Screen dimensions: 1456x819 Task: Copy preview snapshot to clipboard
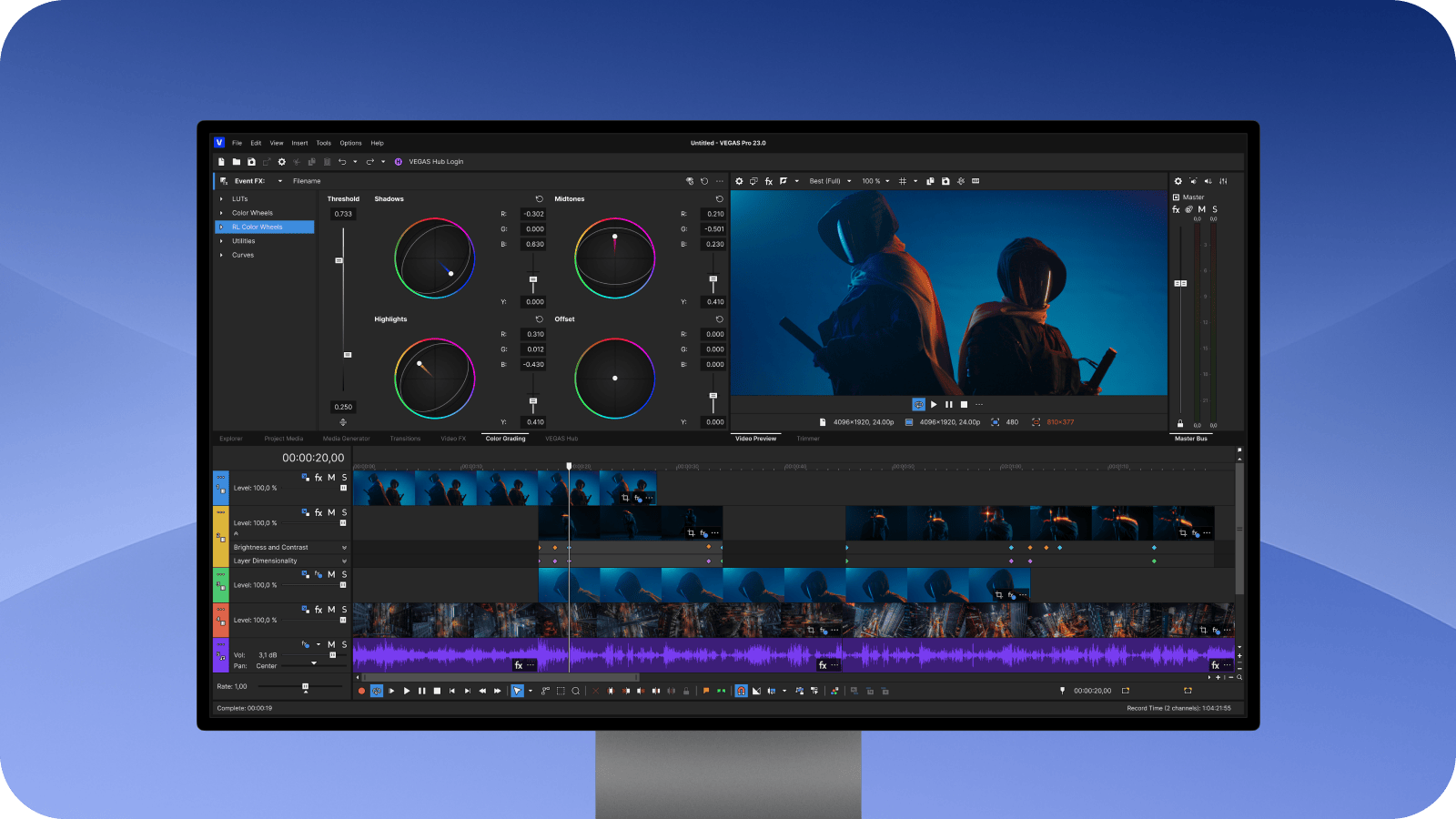930,181
